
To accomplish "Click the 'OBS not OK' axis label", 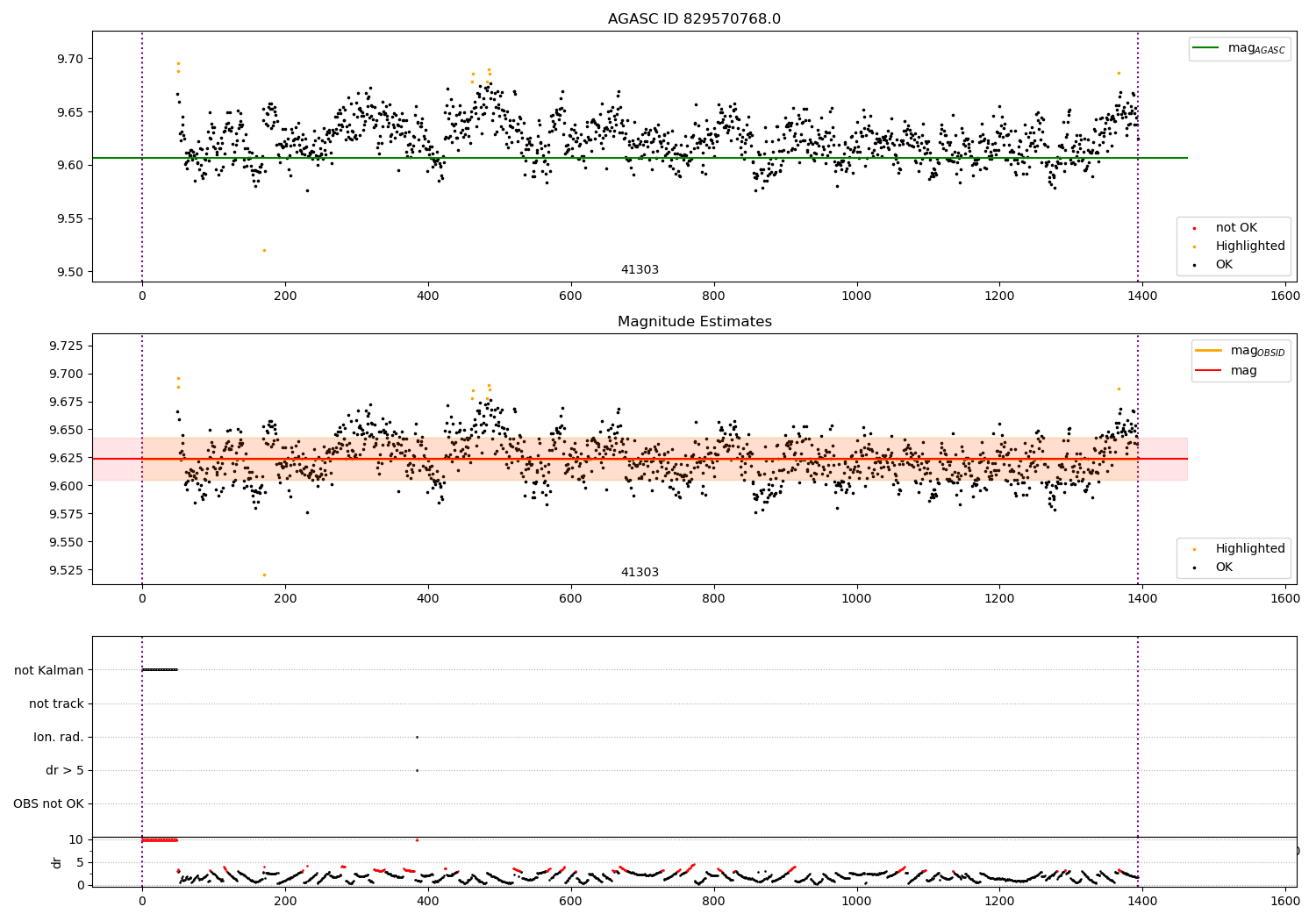I will [48, 803].
